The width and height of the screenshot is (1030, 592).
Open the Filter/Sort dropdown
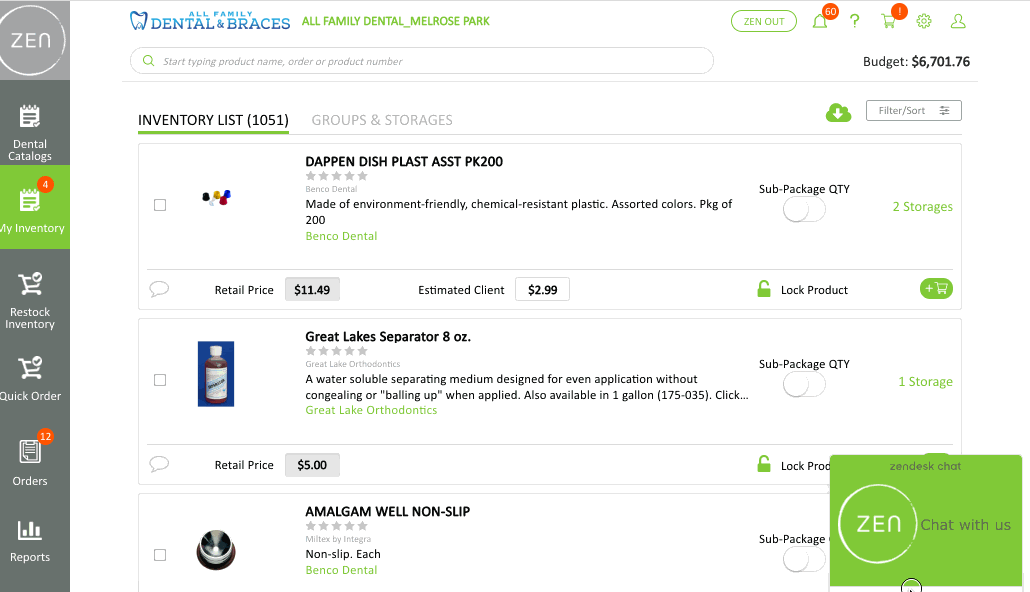(x=914, y=110)
